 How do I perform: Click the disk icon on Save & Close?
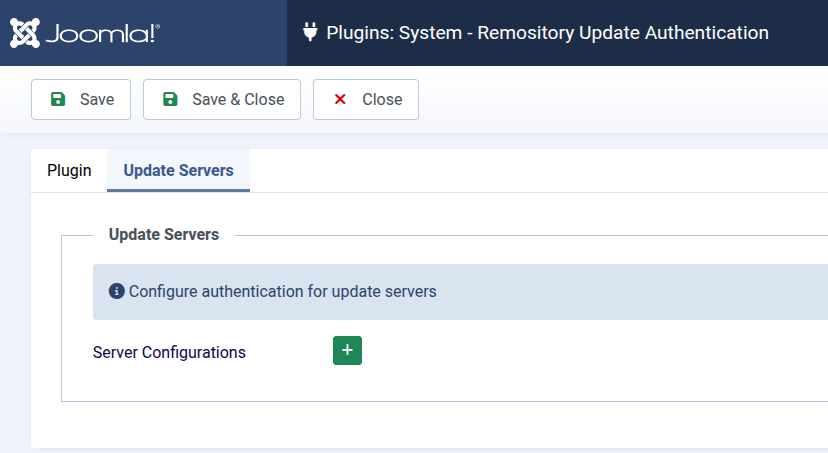click(170, 100)
